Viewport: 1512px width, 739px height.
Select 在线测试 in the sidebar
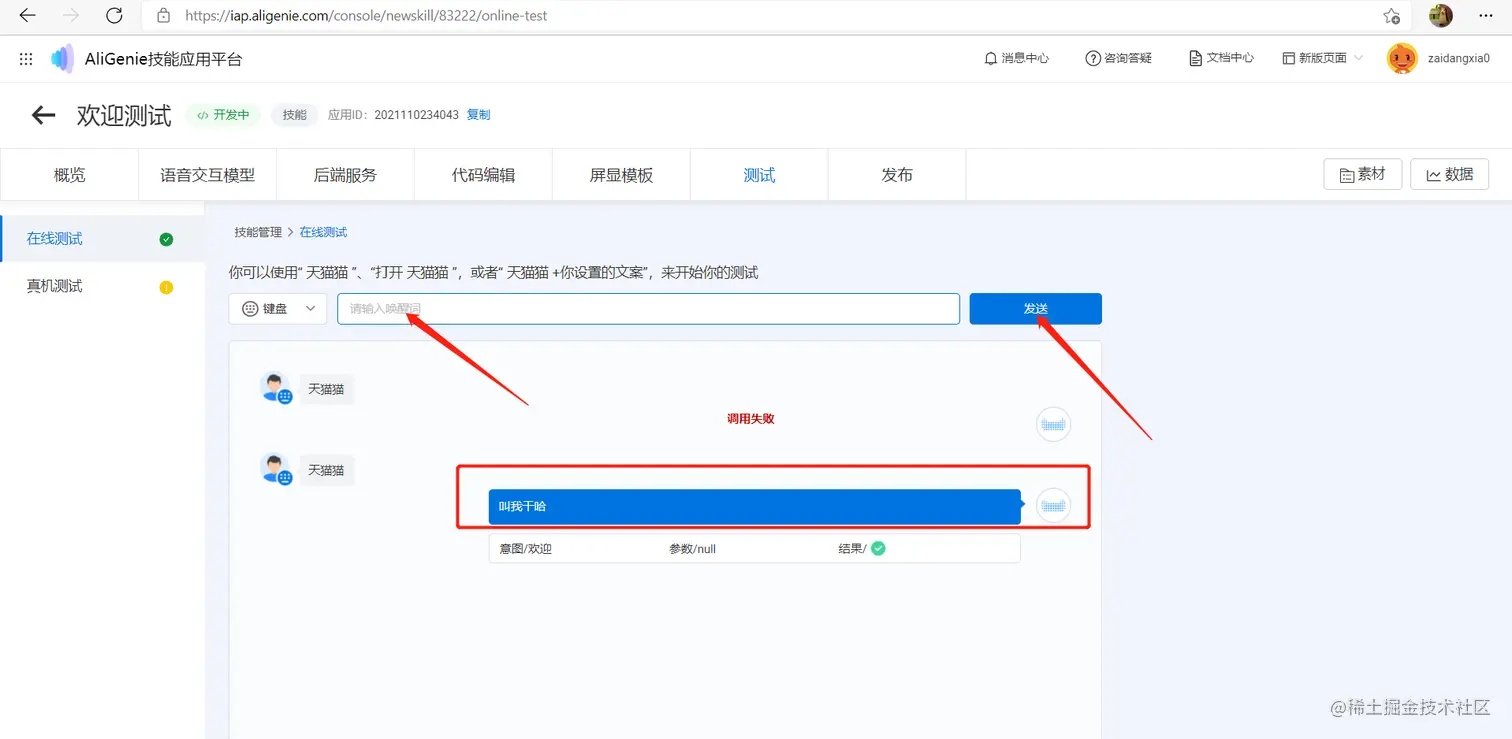click(102, 239)
